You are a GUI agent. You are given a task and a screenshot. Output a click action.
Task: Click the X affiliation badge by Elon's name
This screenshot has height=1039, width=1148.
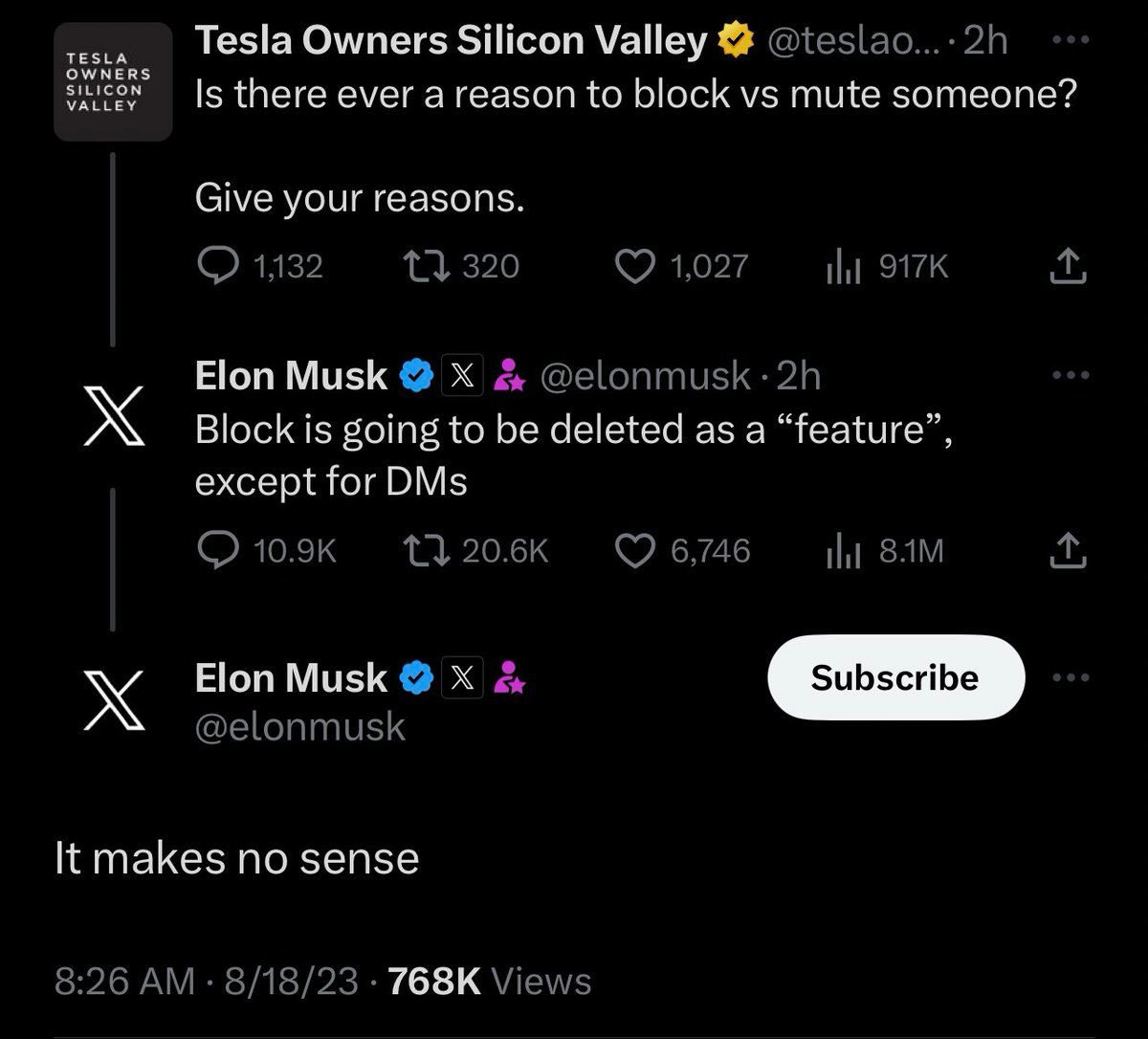click(462, 678)
